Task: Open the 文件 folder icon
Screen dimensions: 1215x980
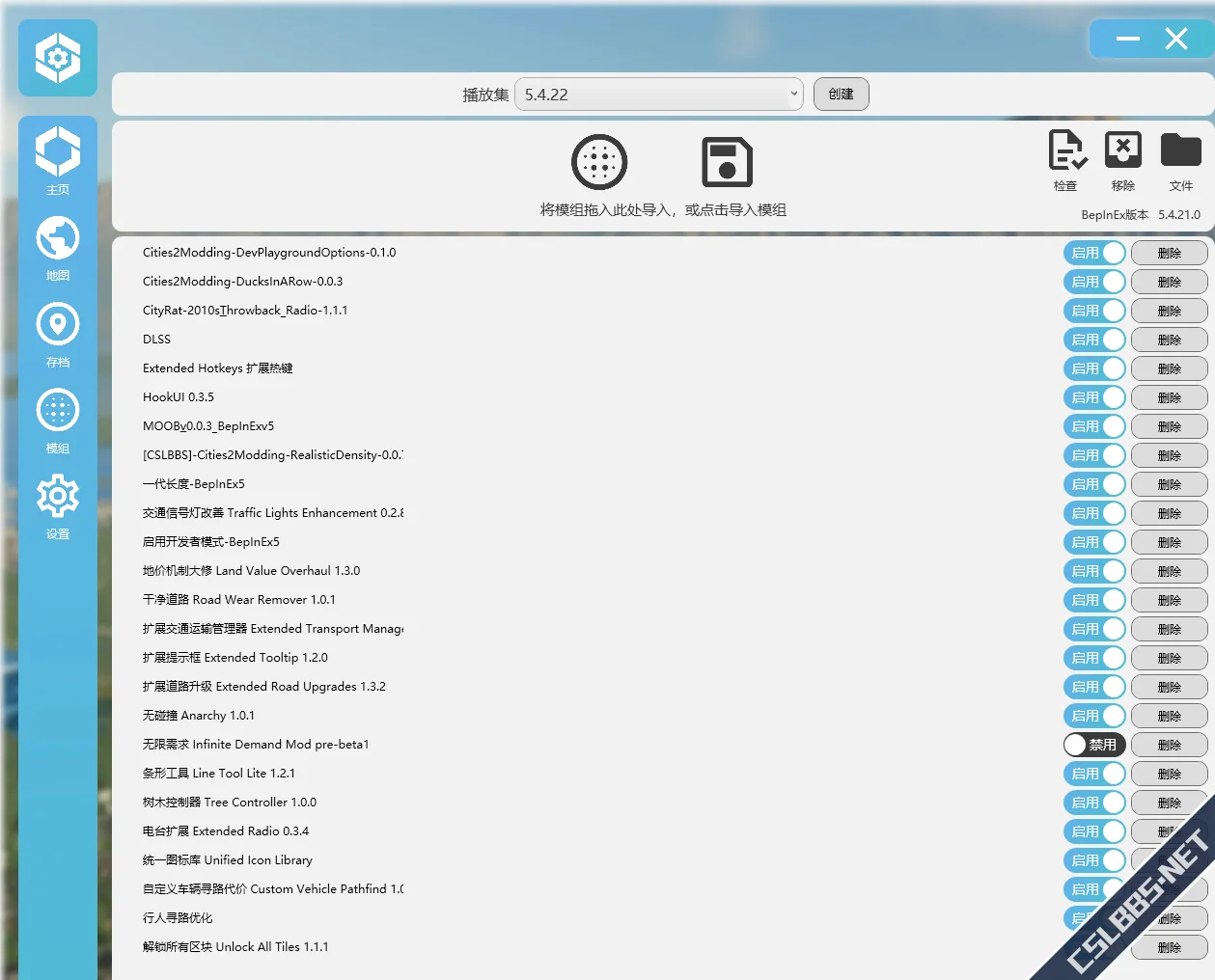Action: click(1181, 161)
